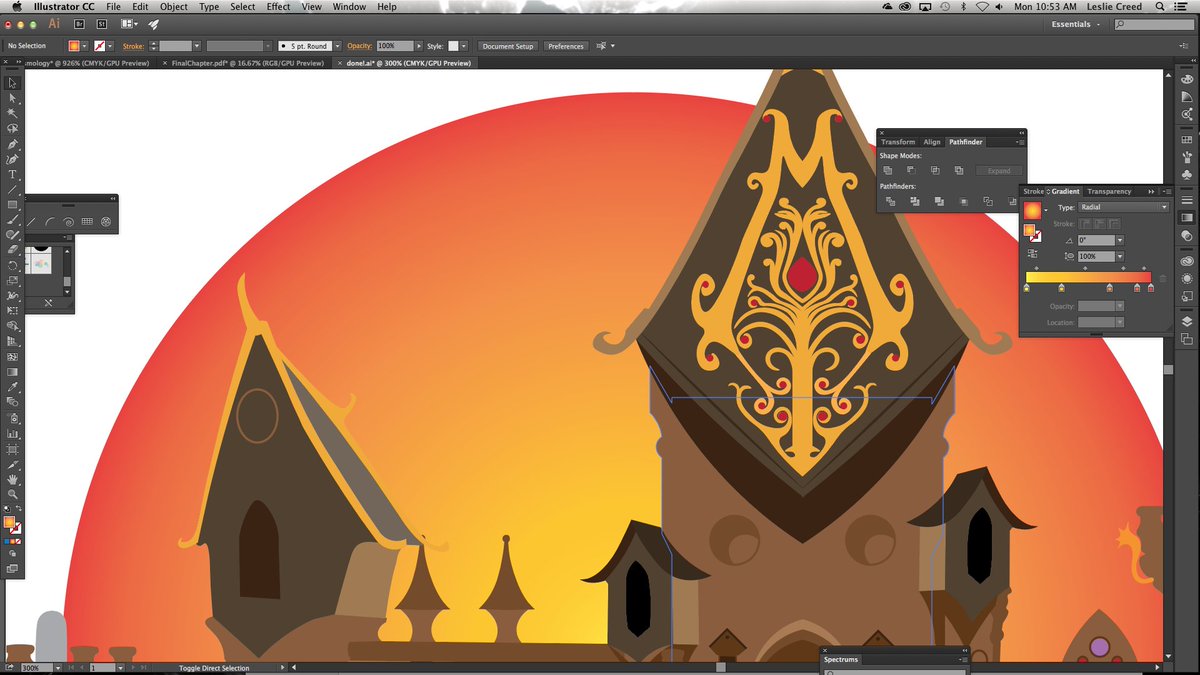Select the Zoom tool magnifier
Viewport: 1200px width, 675px height.
pyautogui.click(x=13, y=495)
